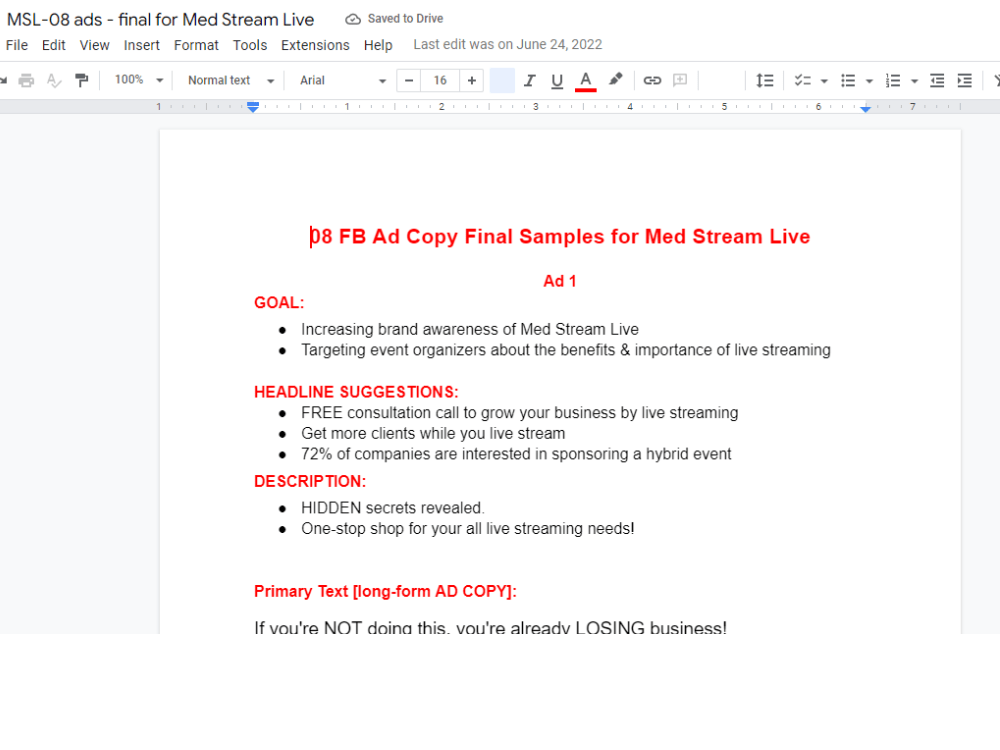The image size is (1000, 750).
Task: Open the View menu
Action: pyautogui.click(x=94, y=45)
